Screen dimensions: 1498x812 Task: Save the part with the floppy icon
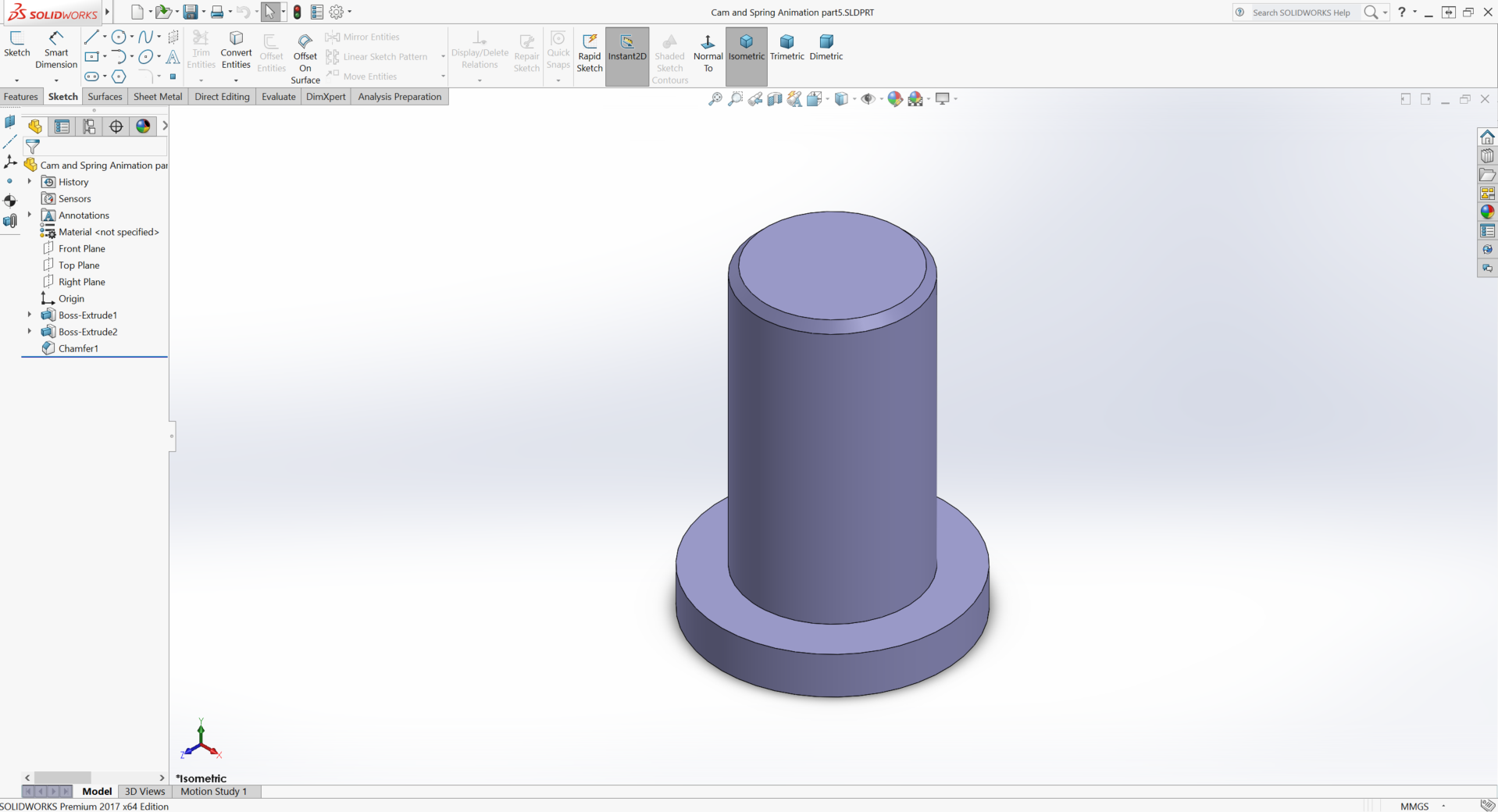(x=190, y=12)
